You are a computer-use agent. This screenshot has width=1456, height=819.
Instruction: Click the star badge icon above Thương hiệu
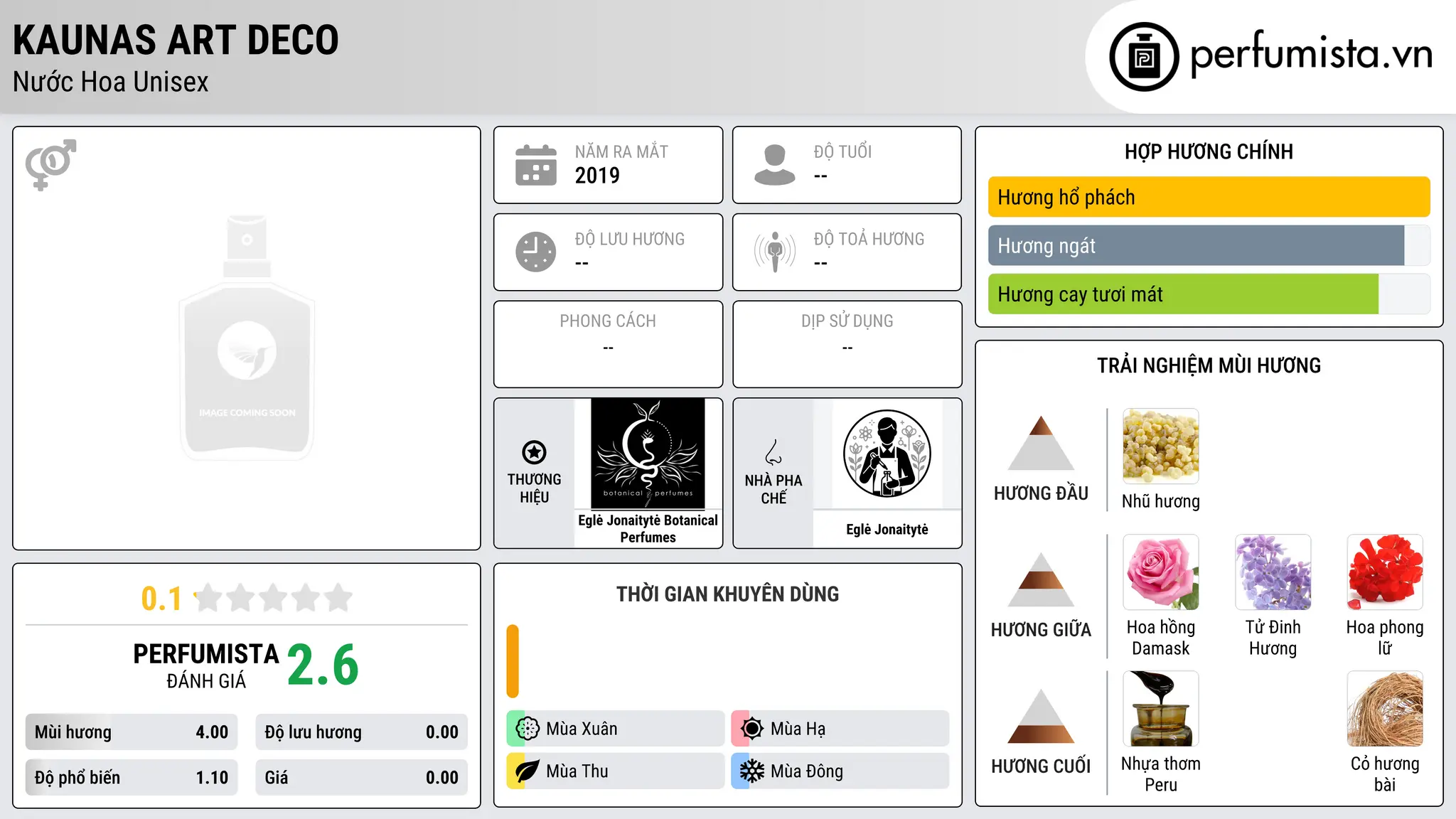pos(534,452)
